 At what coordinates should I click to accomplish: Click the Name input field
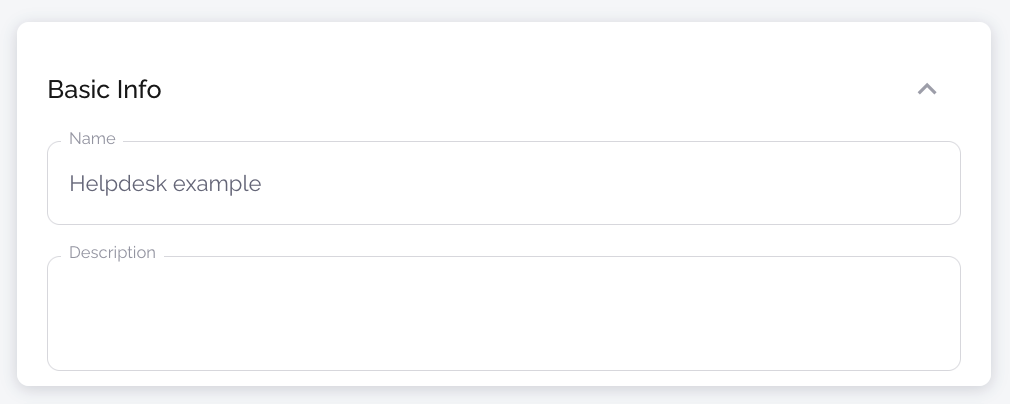[503, 184]
